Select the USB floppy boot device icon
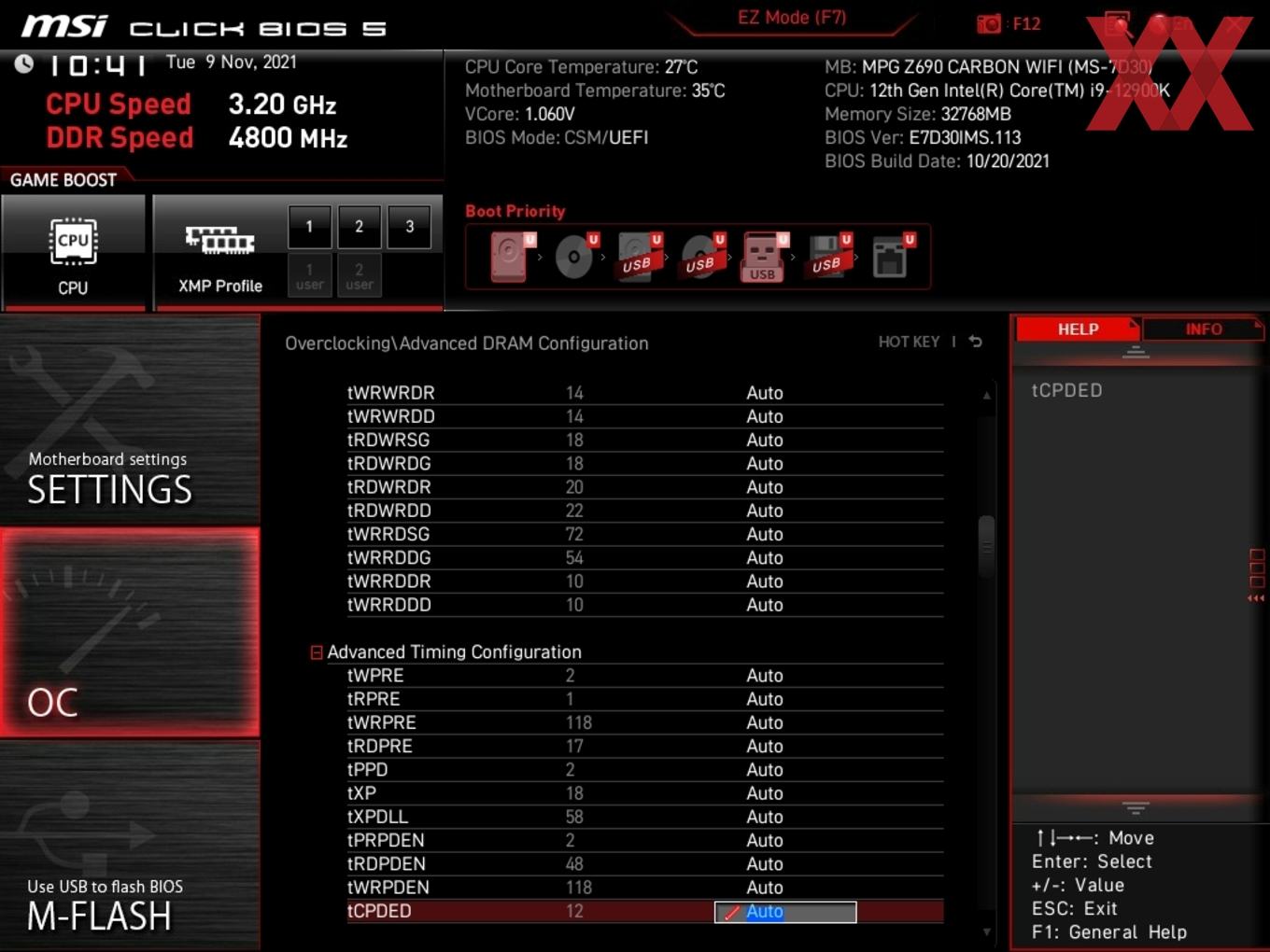 827,257
